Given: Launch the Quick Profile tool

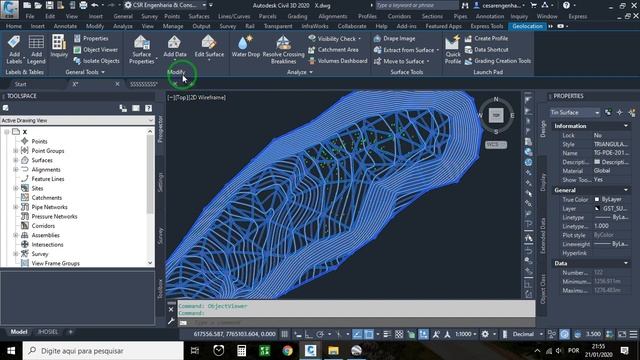Looking at the screenshot, I should pyautogui.click(x=453, y=49).
